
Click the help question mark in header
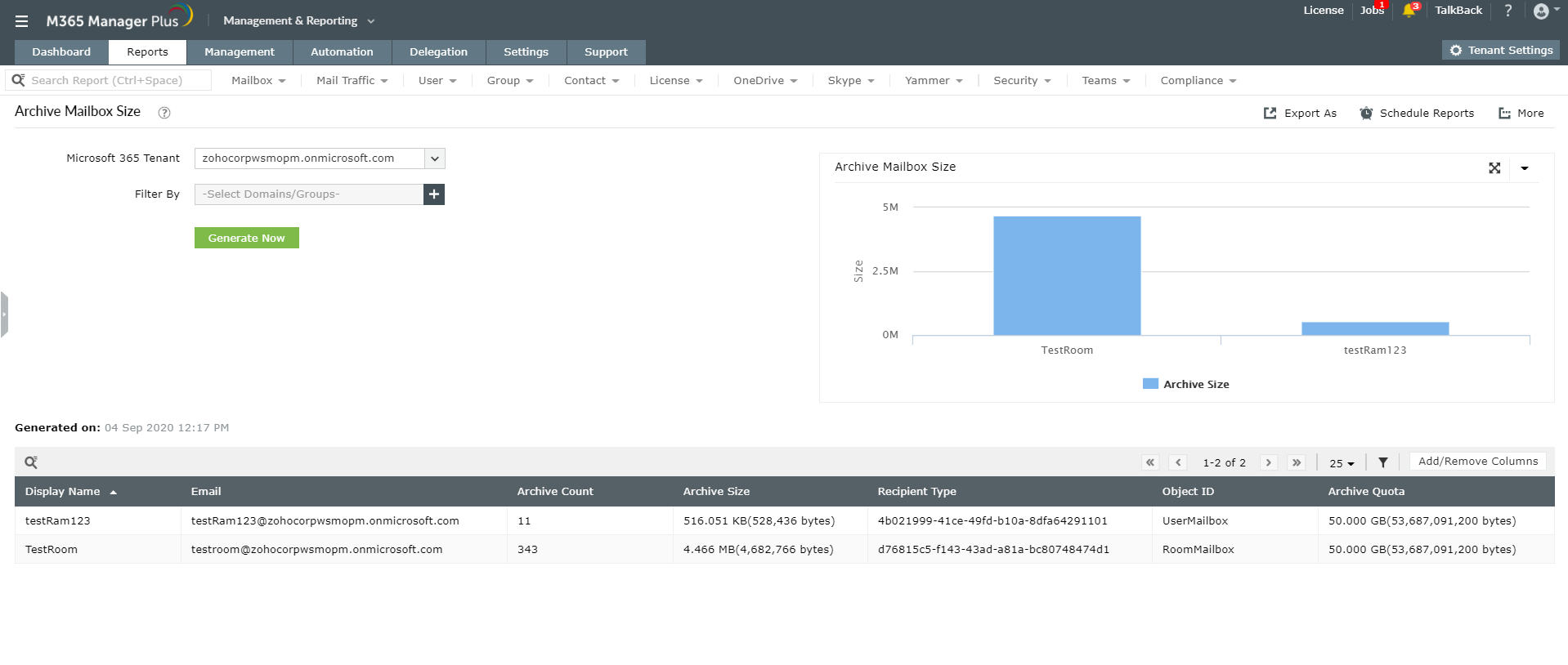click(x=1508, y=11)
